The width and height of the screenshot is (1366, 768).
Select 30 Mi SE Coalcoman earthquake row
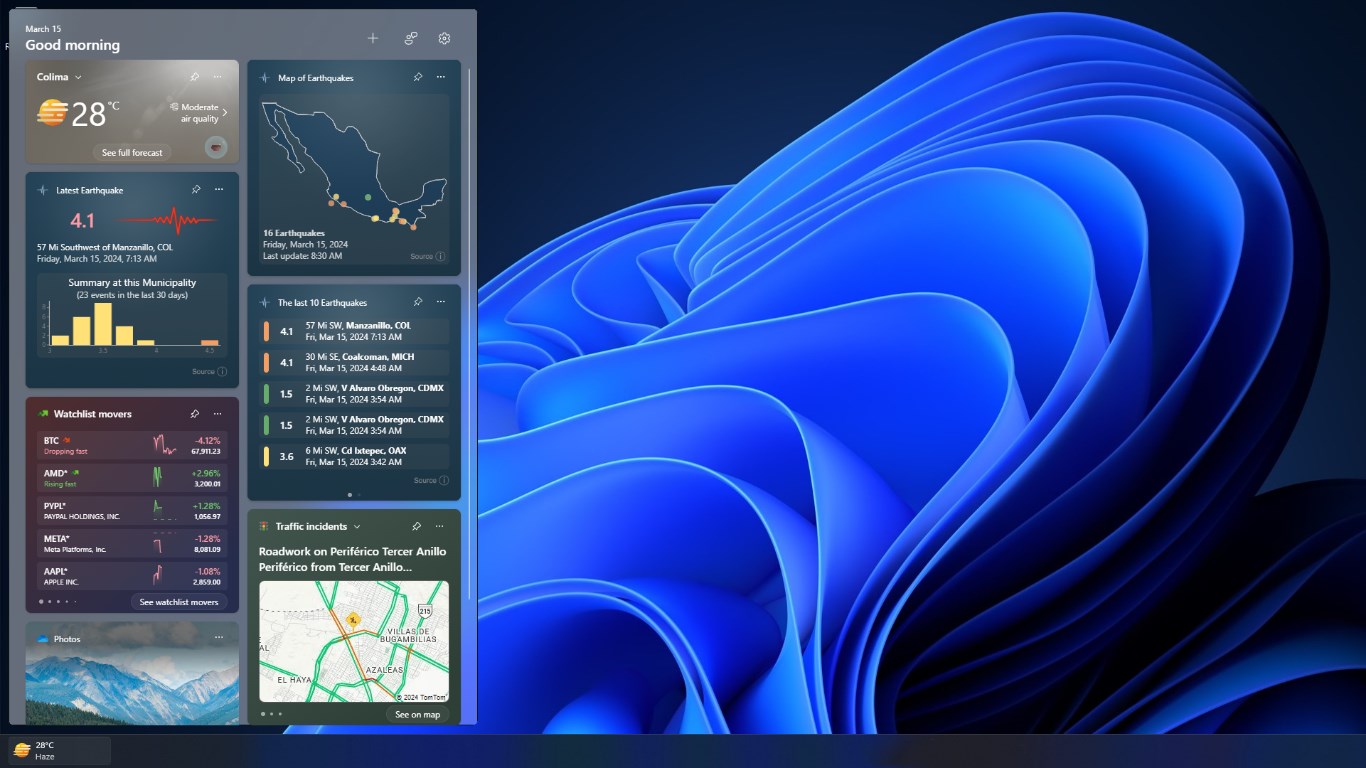click(x=354, y=362)
